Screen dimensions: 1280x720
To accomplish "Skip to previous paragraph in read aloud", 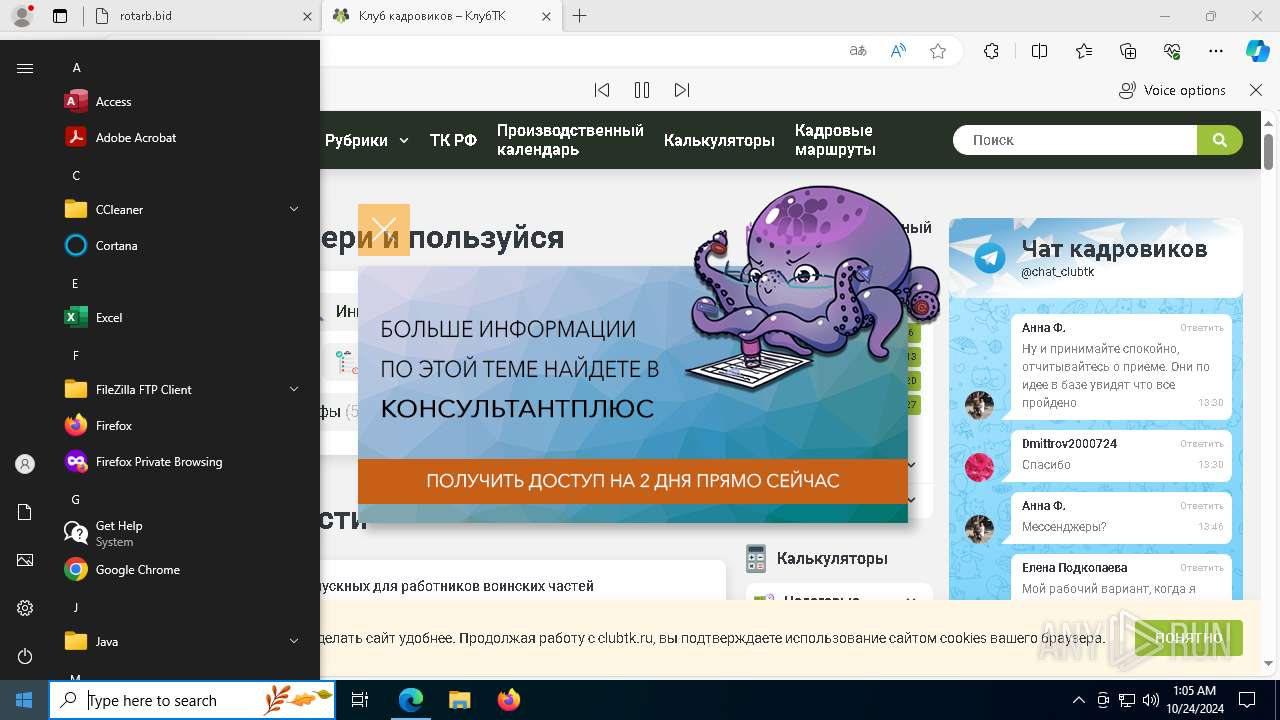I will (602, 90).
